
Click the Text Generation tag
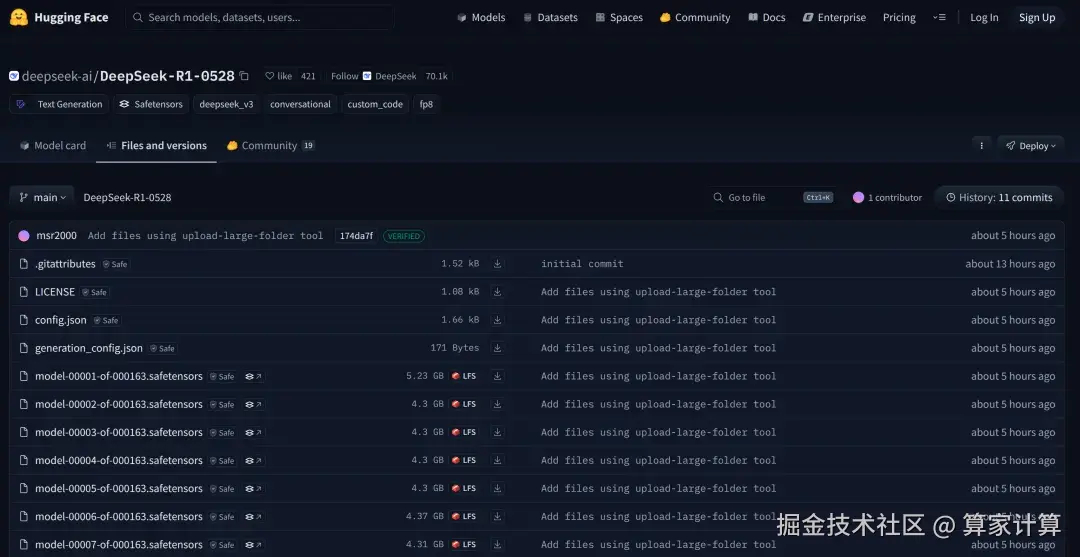pos(59,105)
